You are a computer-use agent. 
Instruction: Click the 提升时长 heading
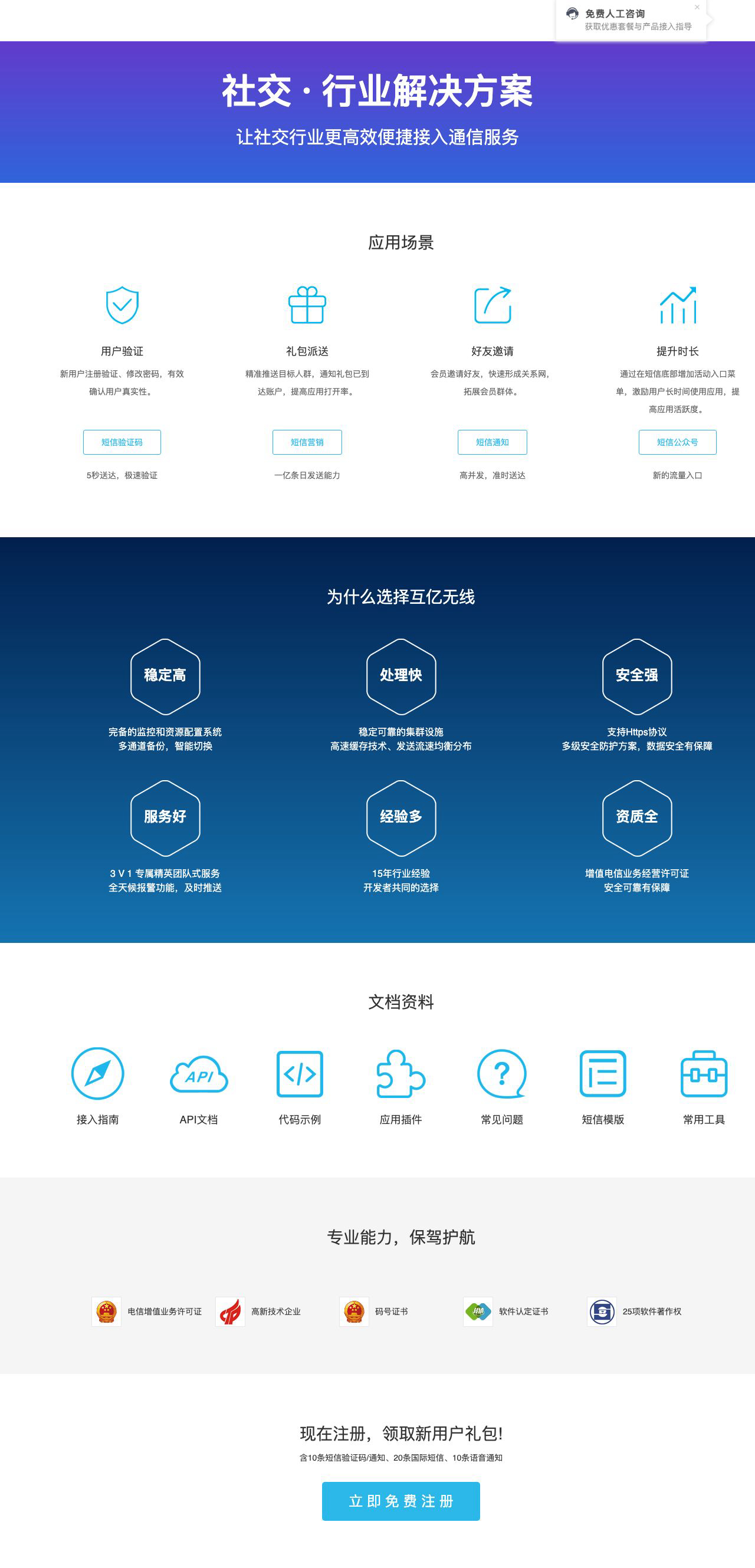point(678,351)
